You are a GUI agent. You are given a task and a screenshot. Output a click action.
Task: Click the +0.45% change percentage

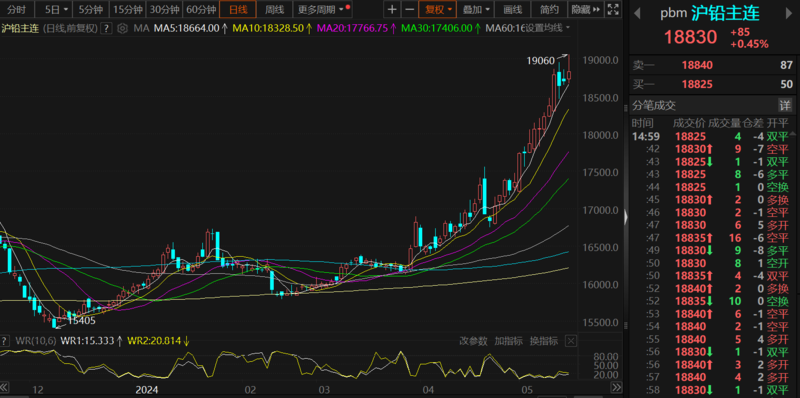[x=749, y=44]
